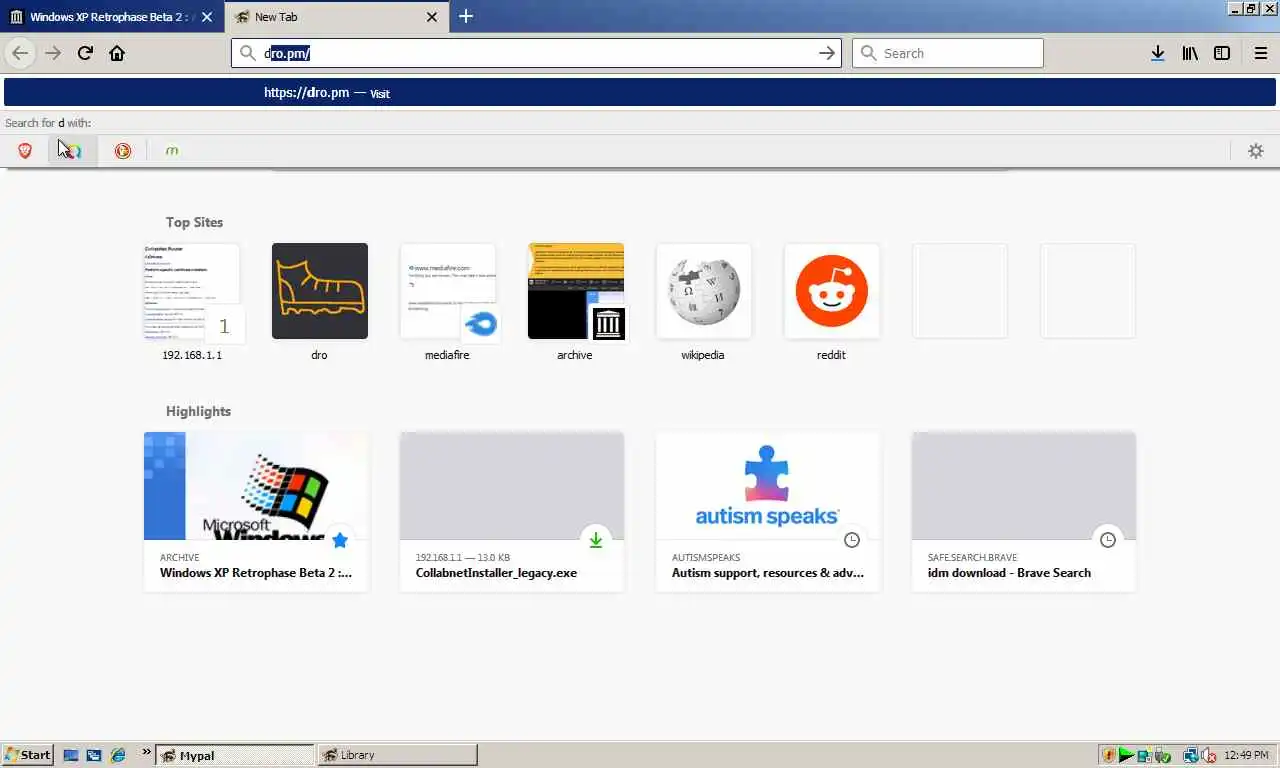This screenshot has height=768, width=1280.
Task: Visit the https://dro.pm suggestion
Action: pyautogui.click(x=640, y=92)
